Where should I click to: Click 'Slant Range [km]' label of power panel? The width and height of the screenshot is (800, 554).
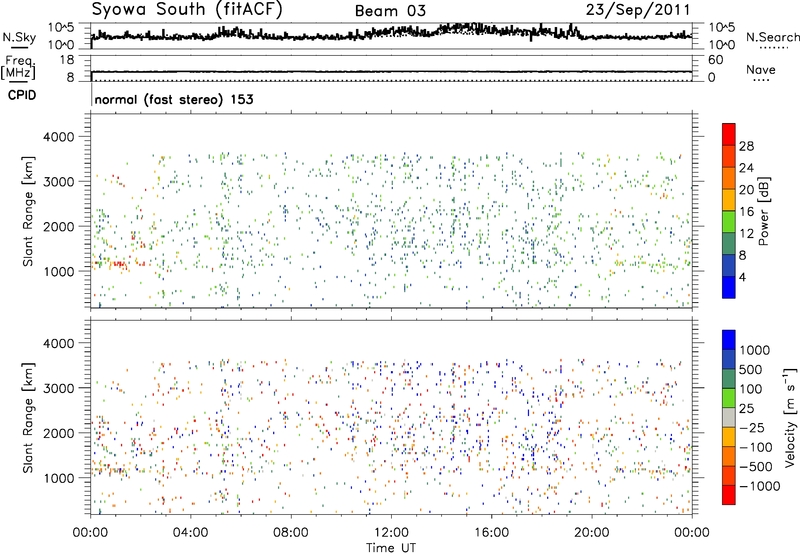(28, 211)
